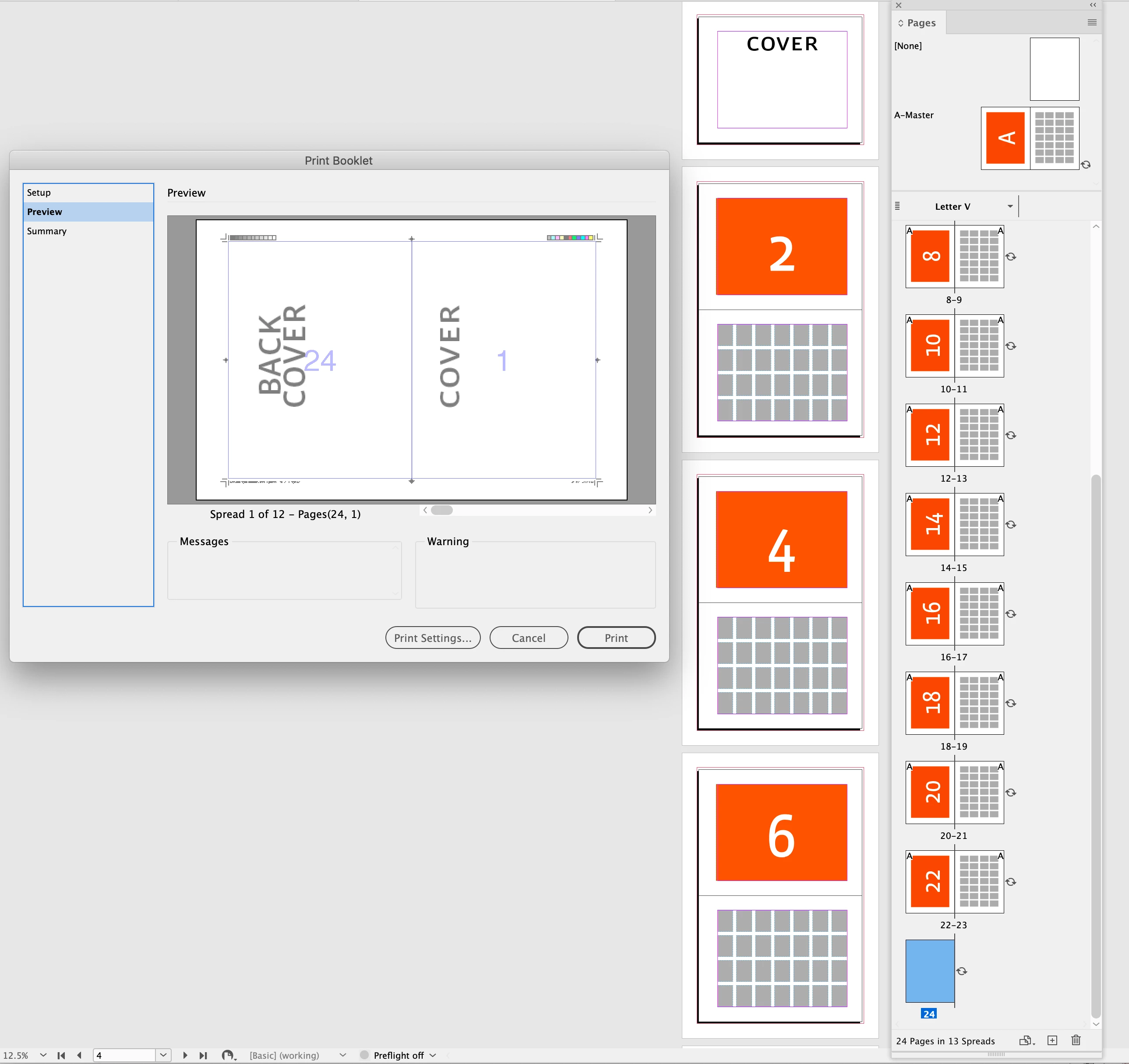Image resolution: width=1129 pixels, height=1064 pixels.
Task: Click the Print Settings button
Action: coord(433,638)
